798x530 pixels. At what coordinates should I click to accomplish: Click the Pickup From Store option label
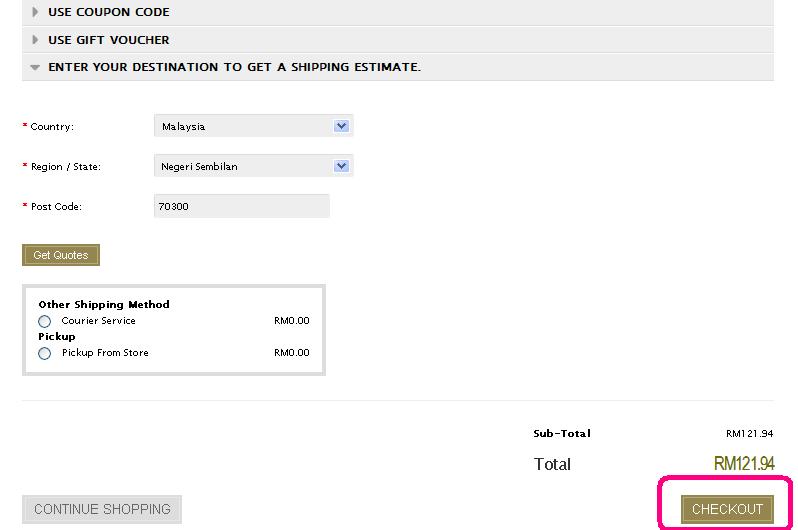105,353
